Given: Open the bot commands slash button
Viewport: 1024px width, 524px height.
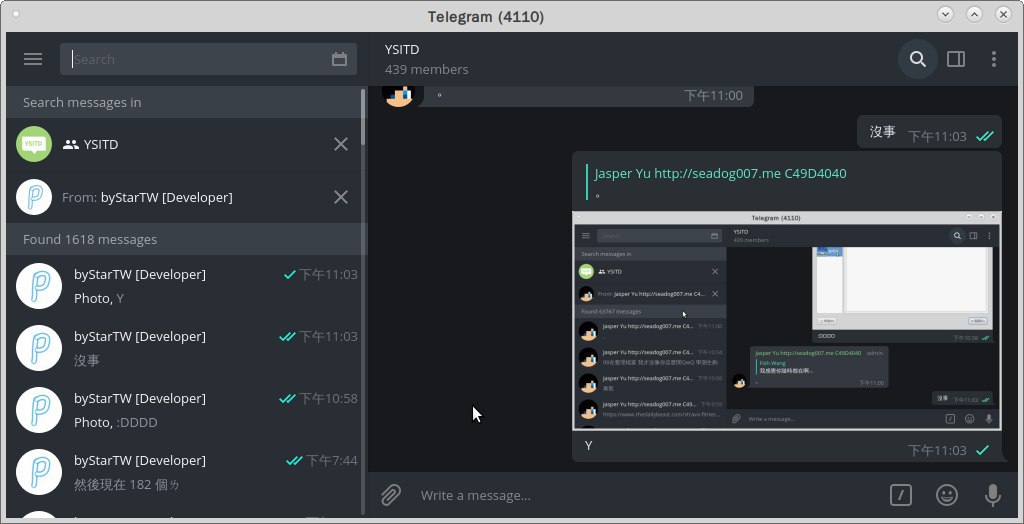Looking at the screenshot, I should 901,495.
